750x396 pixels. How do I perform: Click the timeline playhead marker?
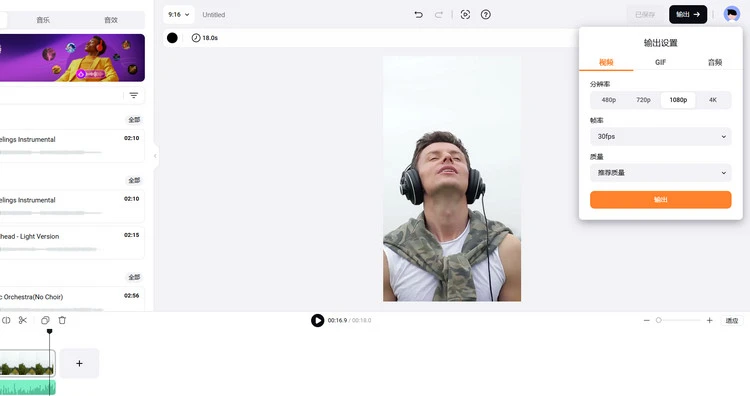[x=49, y=331]
